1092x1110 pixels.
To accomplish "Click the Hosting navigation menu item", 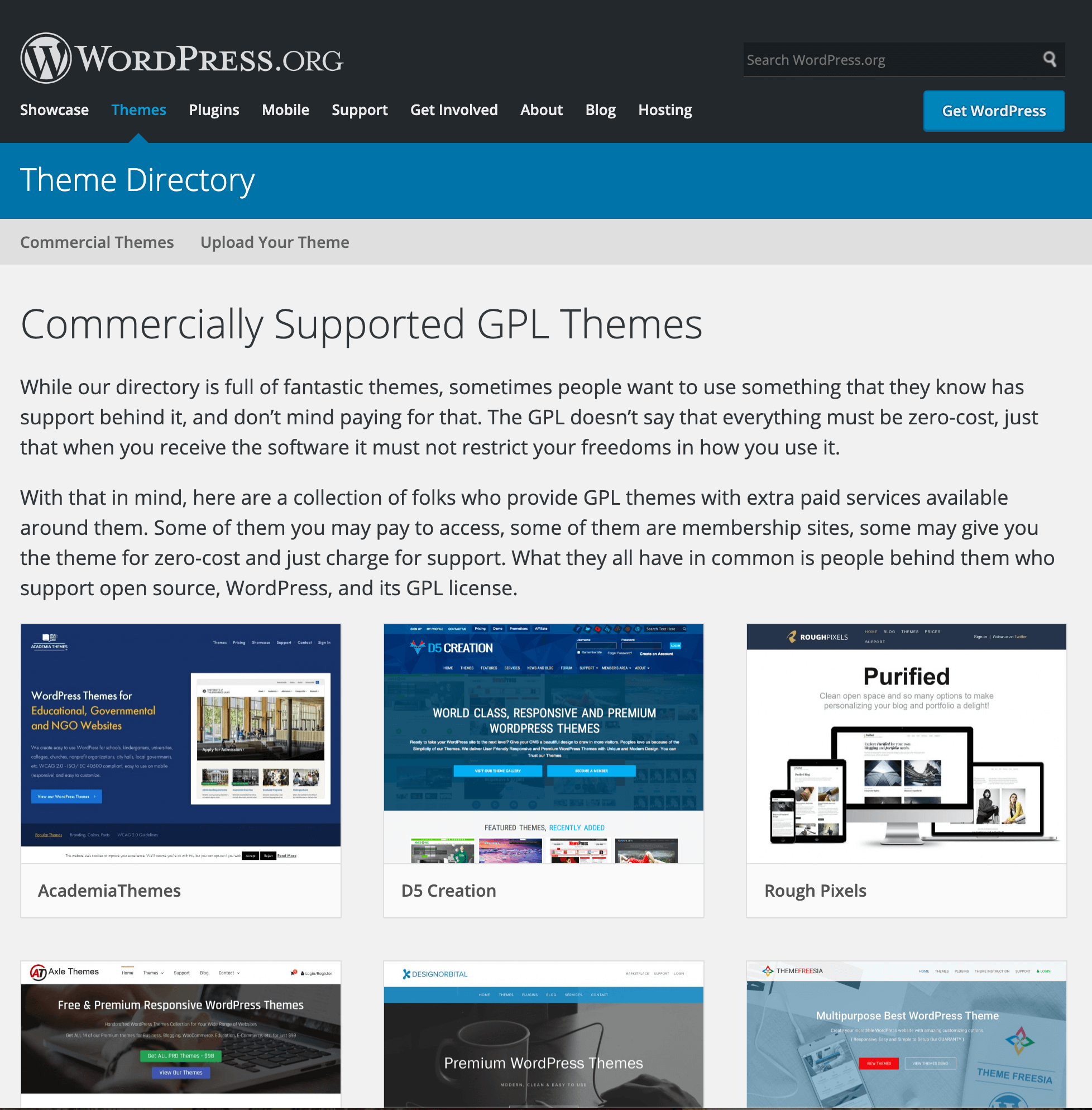I will click(x=665, y=110).
